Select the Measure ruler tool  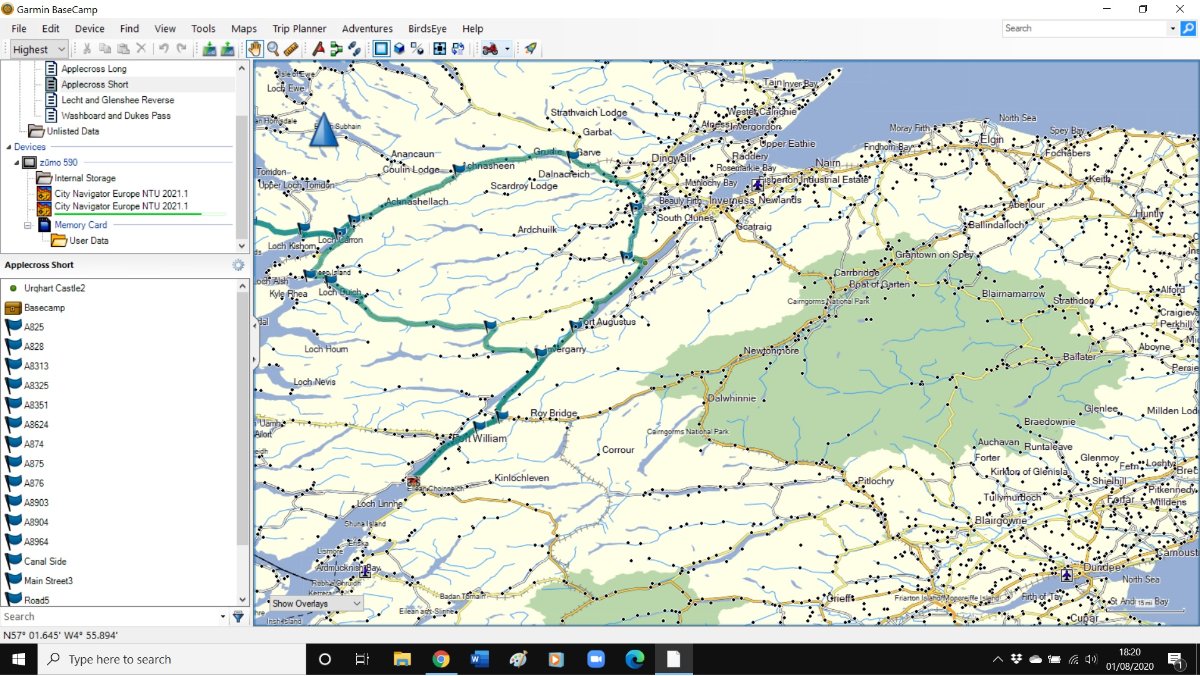290,49
